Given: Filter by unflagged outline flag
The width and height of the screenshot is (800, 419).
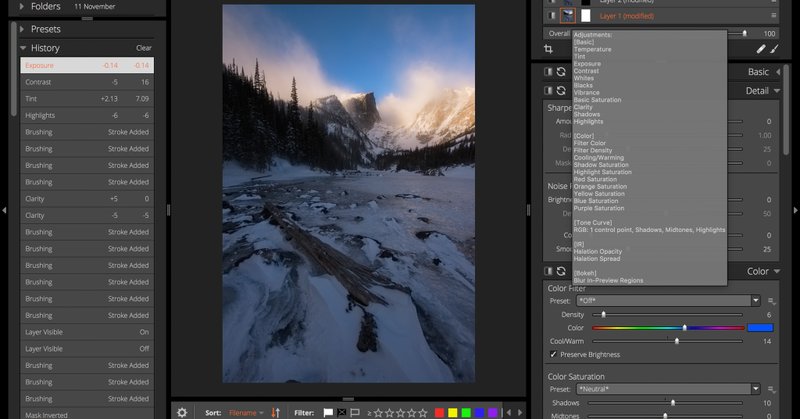Looking at the screenshot, I should [355, 412].
